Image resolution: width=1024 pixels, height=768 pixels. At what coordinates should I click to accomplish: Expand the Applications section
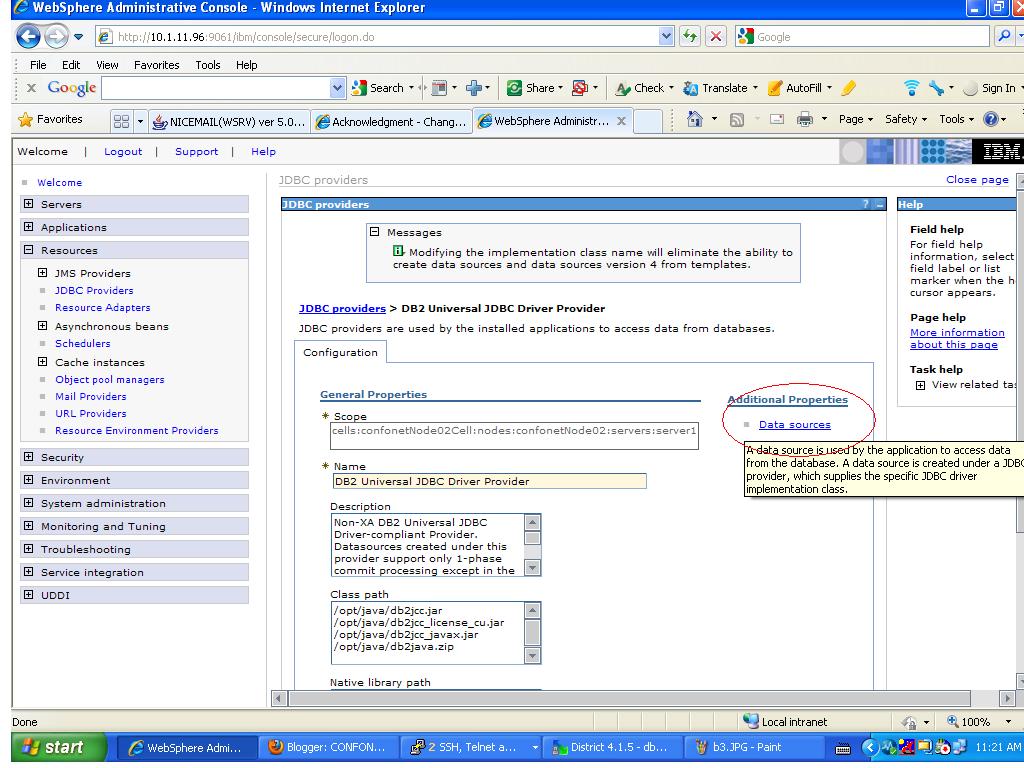click(x=28, y=227)
